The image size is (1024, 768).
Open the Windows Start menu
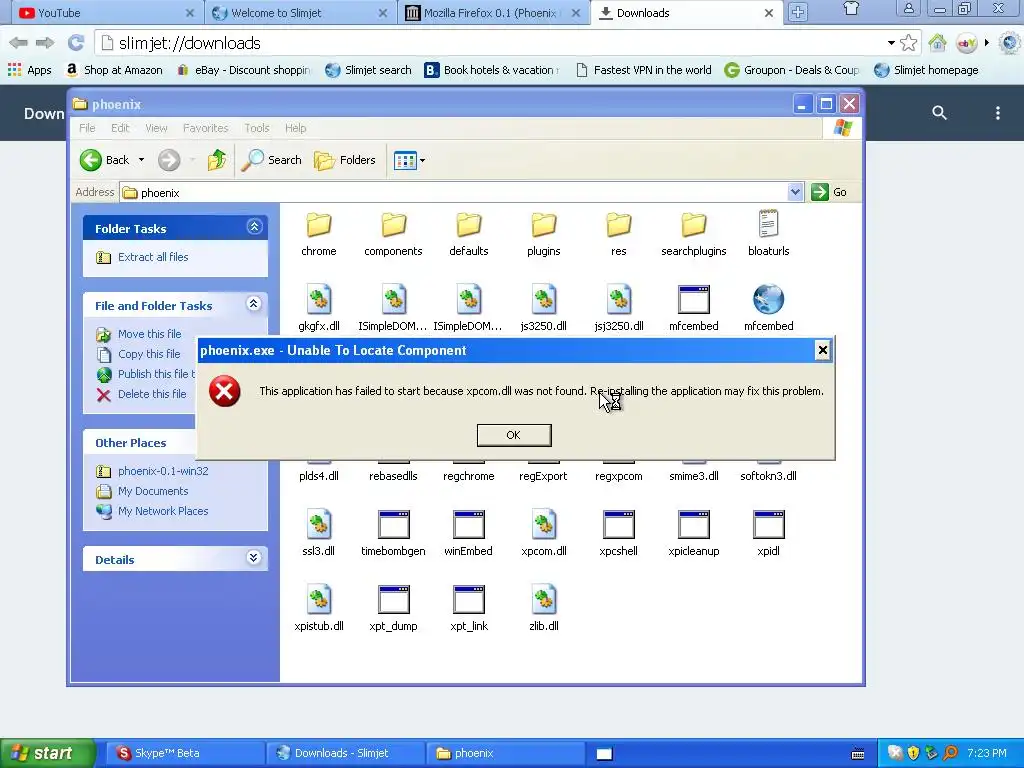(x=47, y=753)
